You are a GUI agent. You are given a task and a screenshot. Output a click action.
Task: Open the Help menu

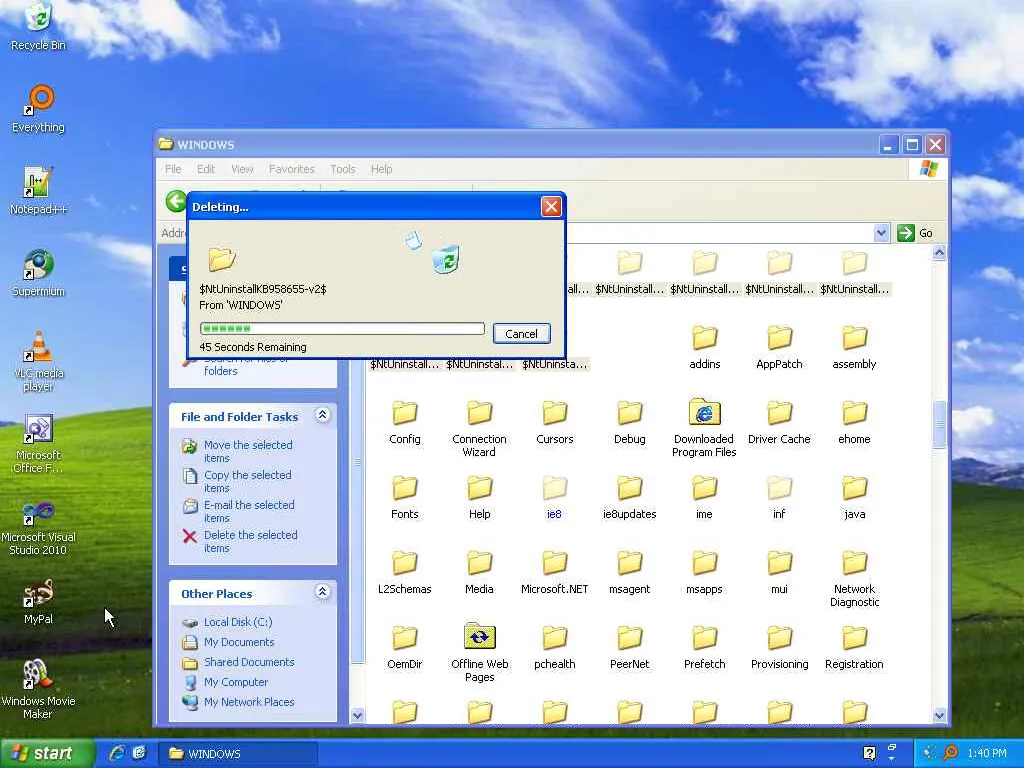click(381, 169)
